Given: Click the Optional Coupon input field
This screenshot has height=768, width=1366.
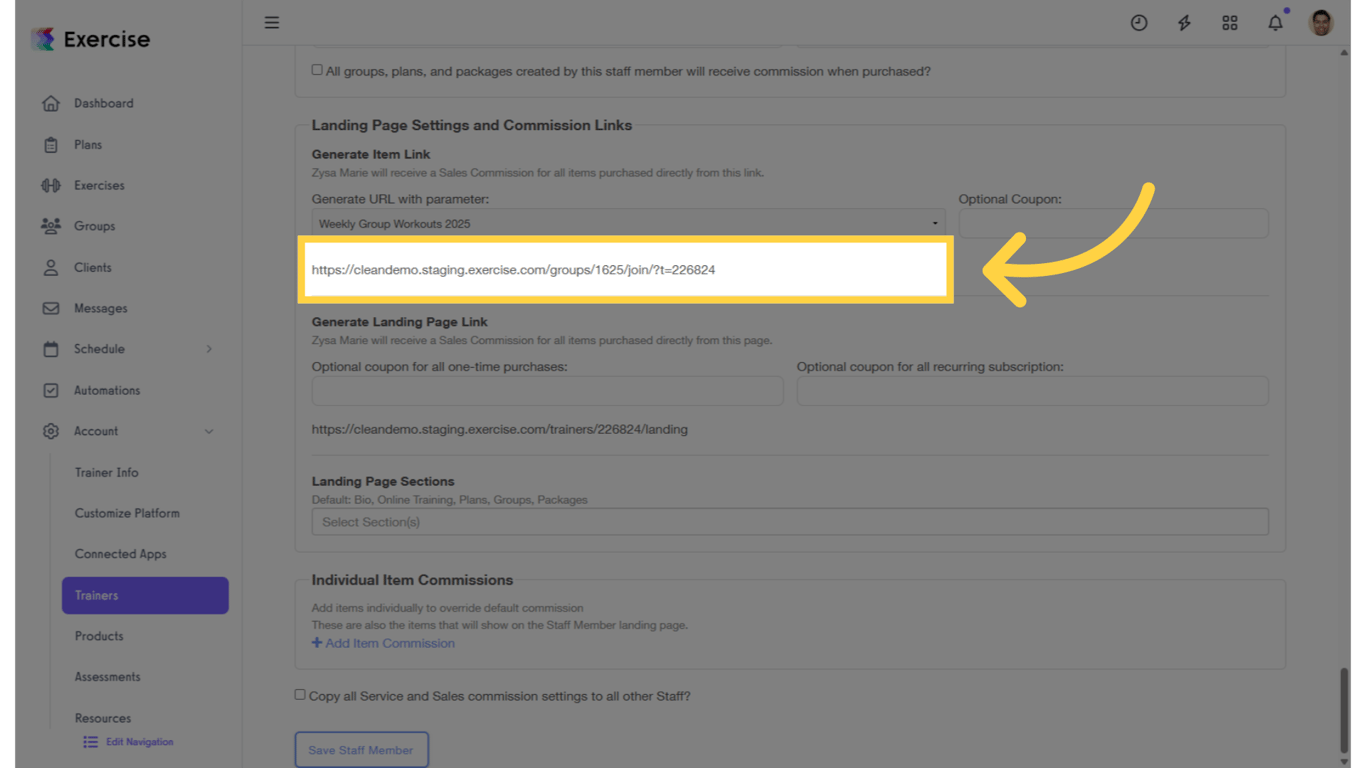Looking at the screenshot, I should click(x=1113, y=223).
